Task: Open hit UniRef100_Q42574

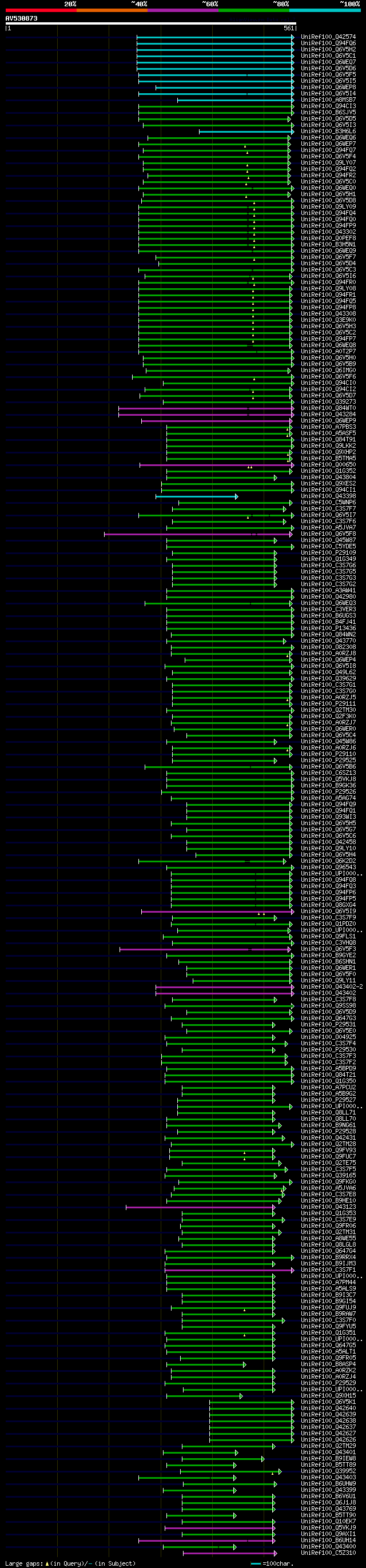Action: [x=328, y=37]
